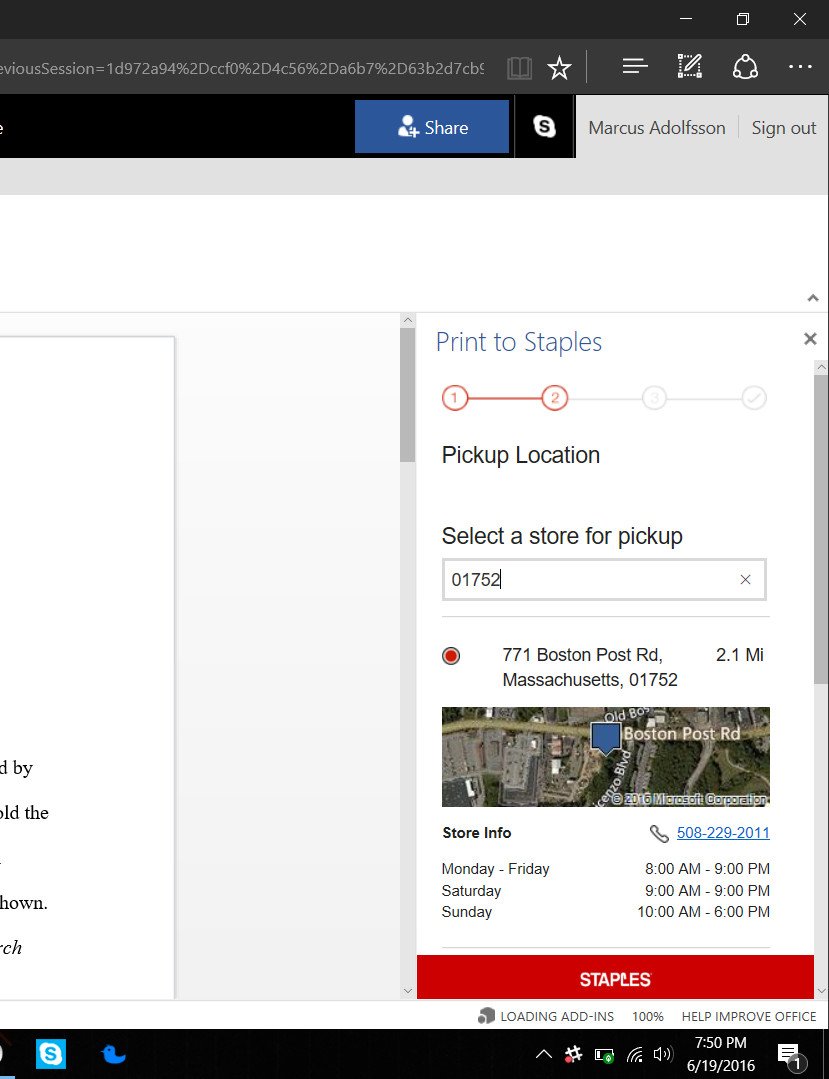The height and width of the screenshot is (1079, 829).
Task: Open Marcus Adolfsson account
Action: (x=657, y=128)
